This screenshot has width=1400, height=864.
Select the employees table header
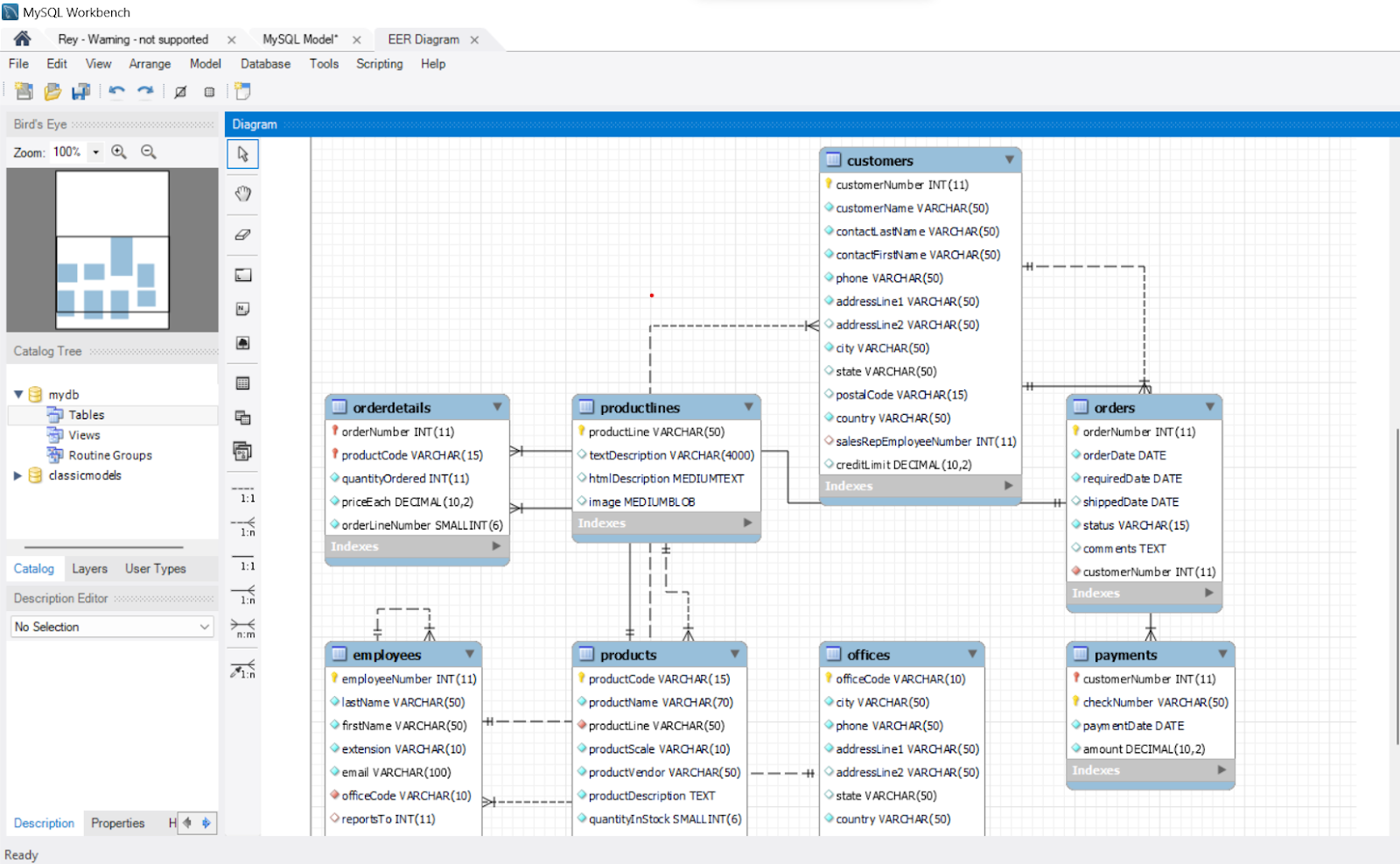(x=402, y=655)
